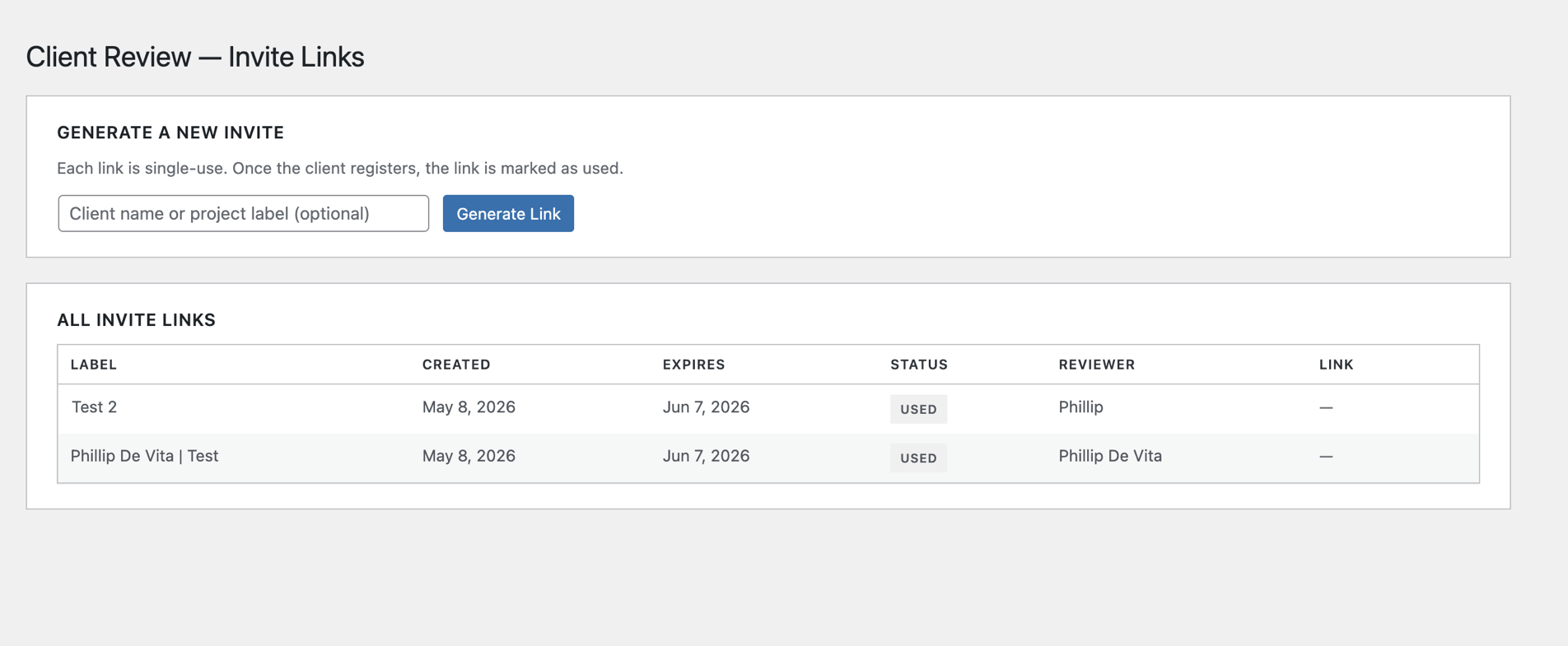Click the Test 2 label cell
The image size is (1568, 646).
point(94,407)
